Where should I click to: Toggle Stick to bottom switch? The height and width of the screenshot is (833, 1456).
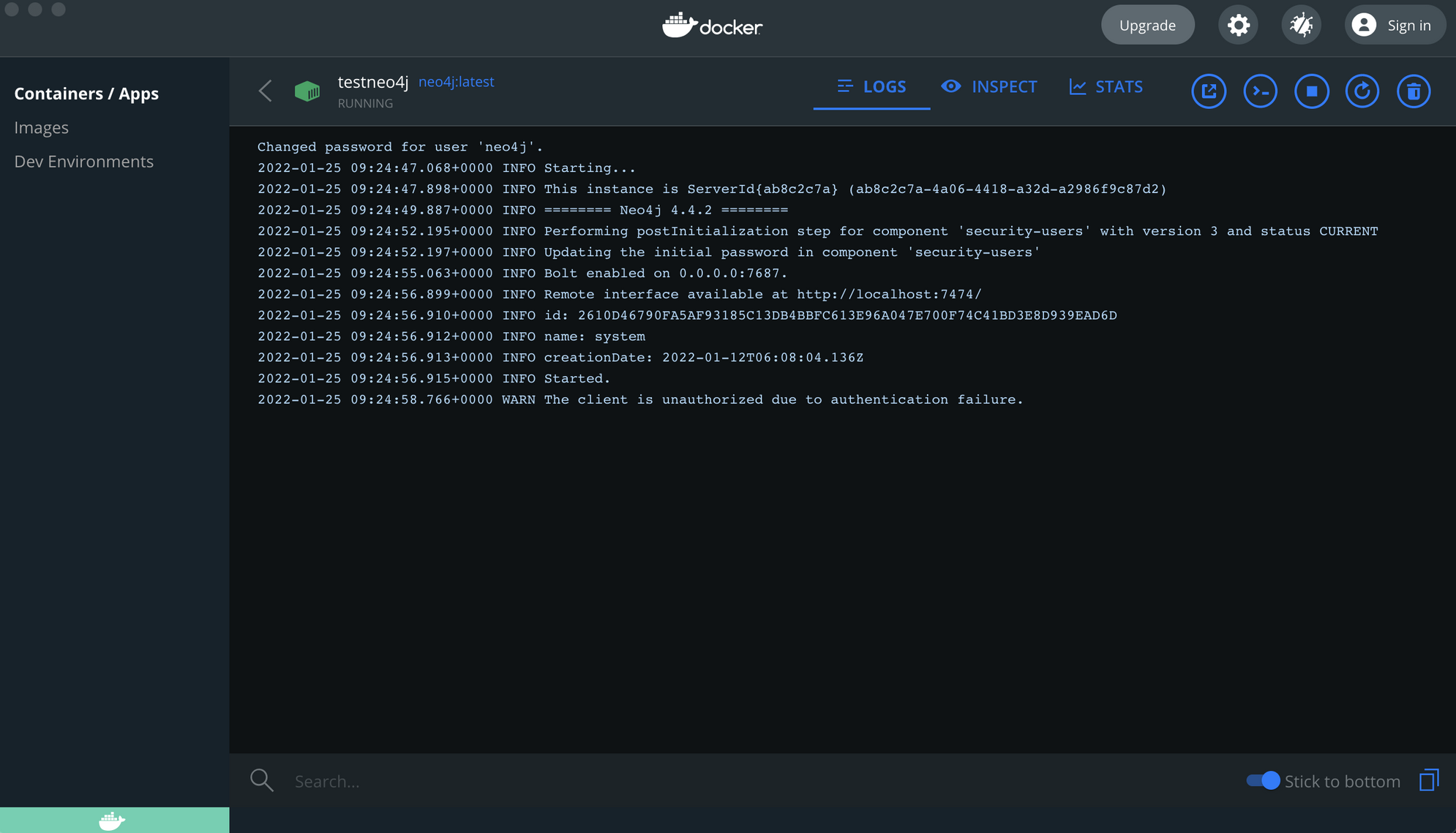pos(1264,780)
